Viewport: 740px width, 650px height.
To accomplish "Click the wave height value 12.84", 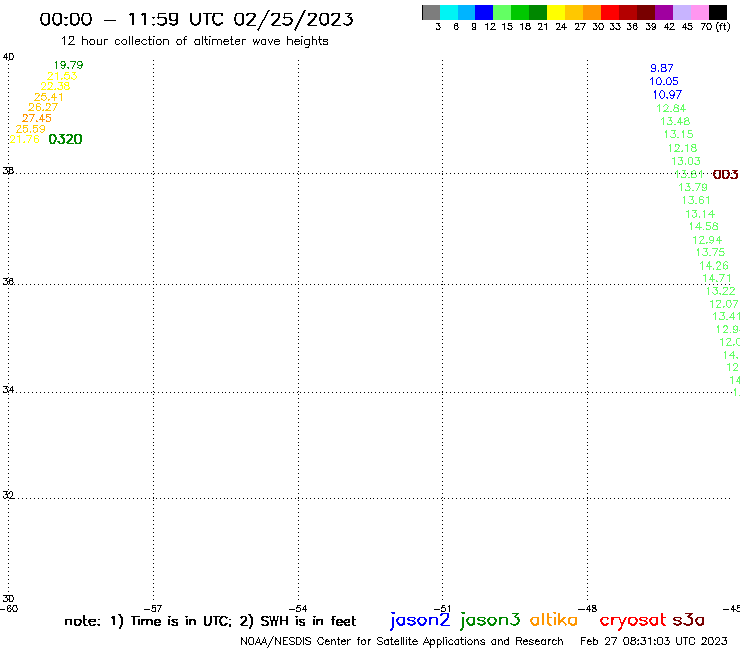I will click(671, 108).
